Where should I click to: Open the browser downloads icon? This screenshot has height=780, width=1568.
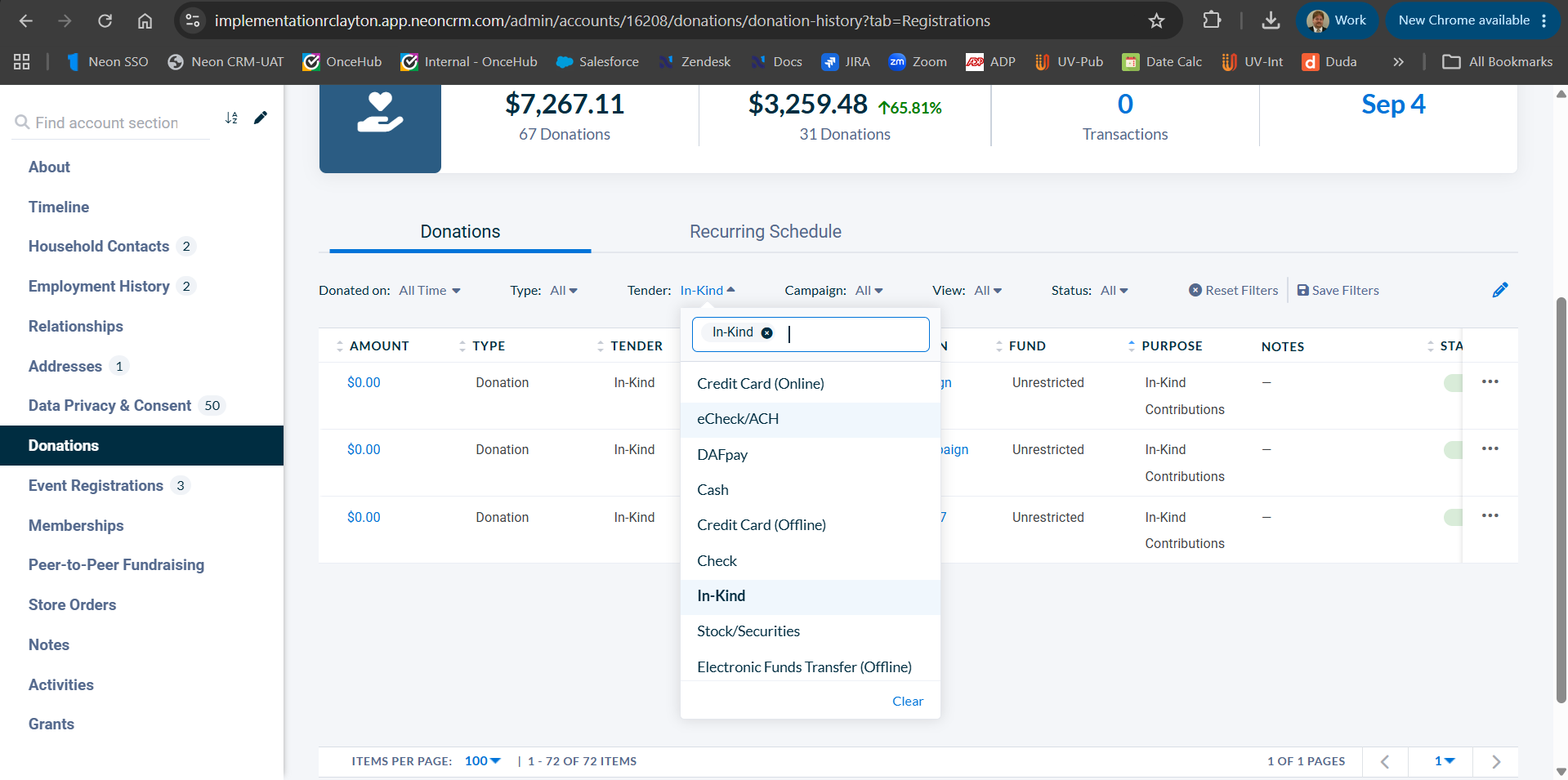point(1271,20)
